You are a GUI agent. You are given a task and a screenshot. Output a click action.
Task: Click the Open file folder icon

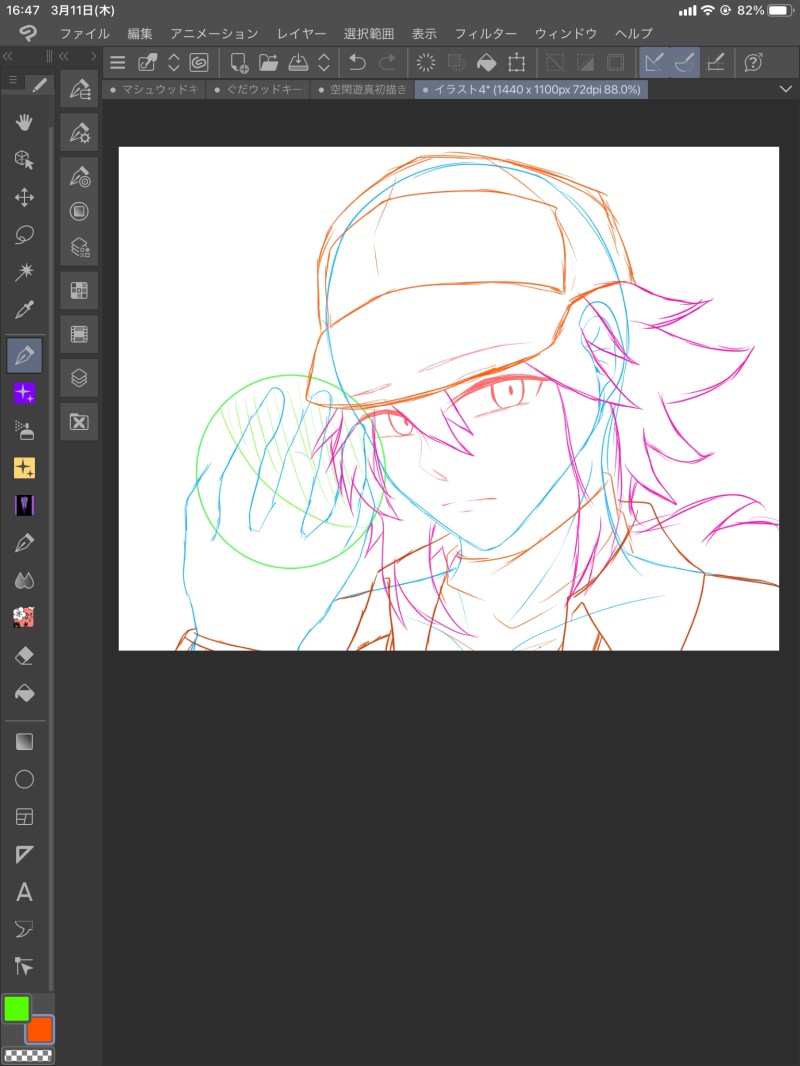(268, 63)
